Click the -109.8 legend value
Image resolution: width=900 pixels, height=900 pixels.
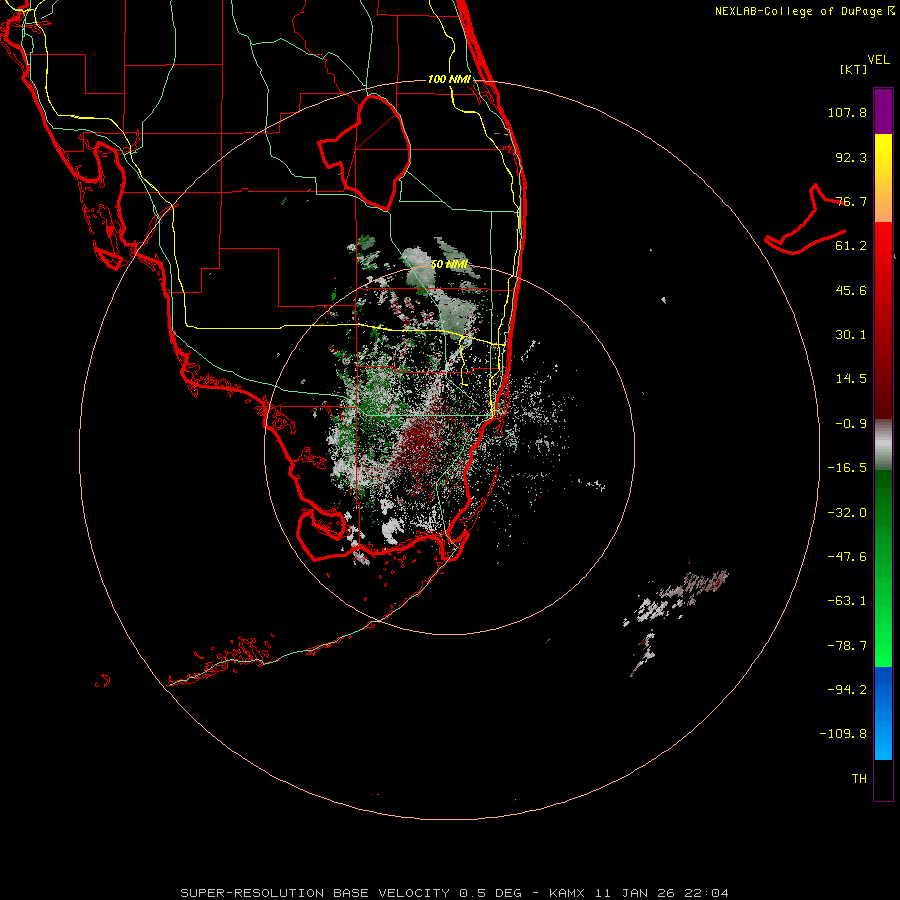coord(843,734)
